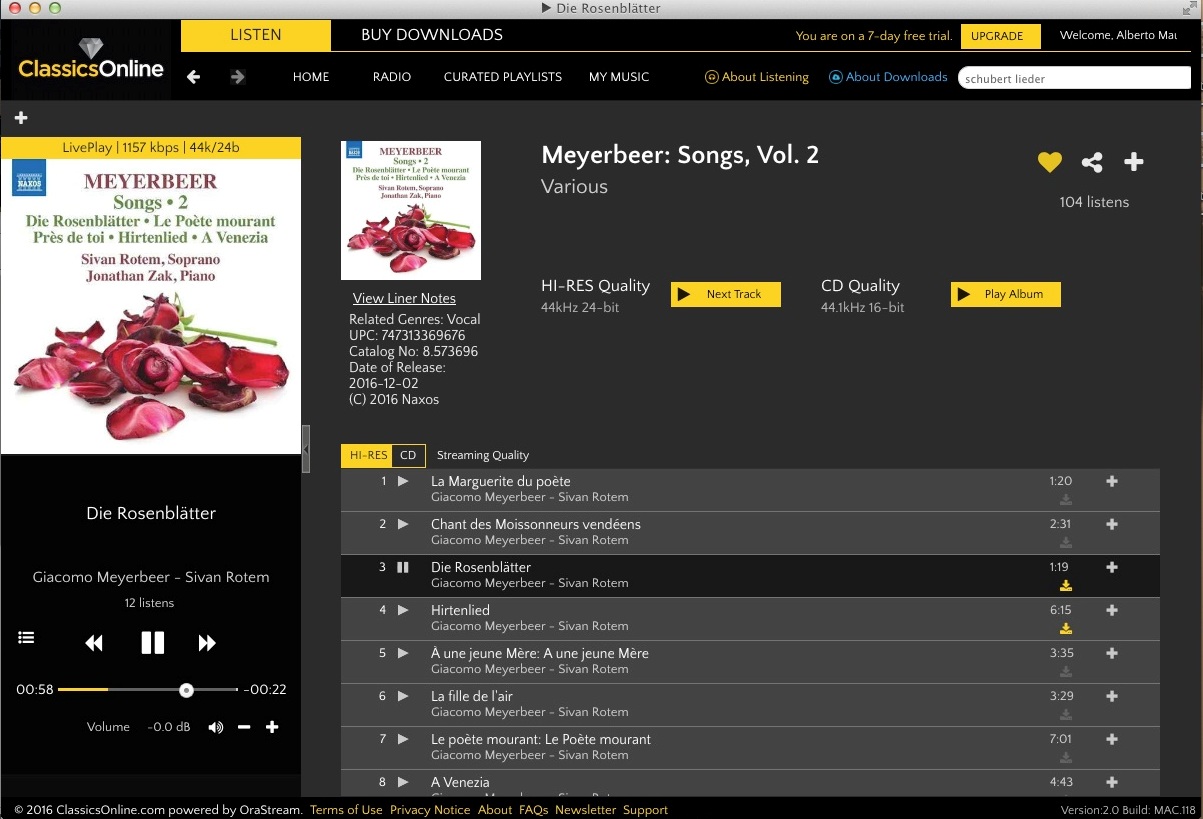Mute using the speaker icon
Viewport: 1203px width, 819px height.
[x=215, y=727]
